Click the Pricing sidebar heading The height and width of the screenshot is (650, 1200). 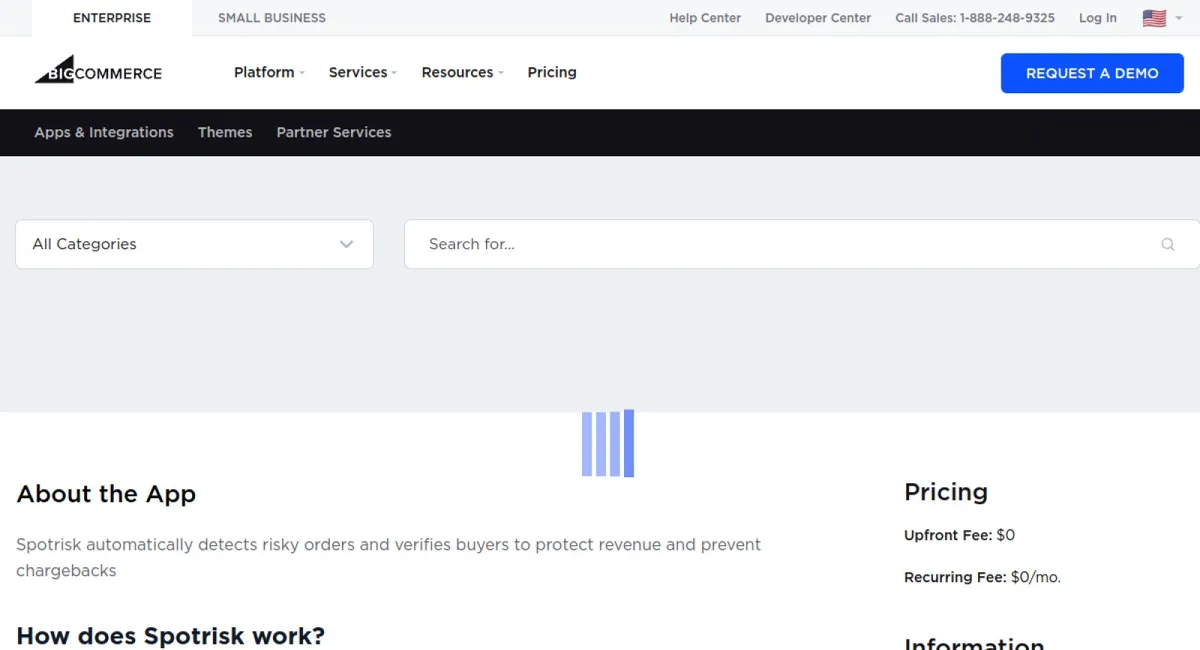pyautogui.click(x=946, y=492)
